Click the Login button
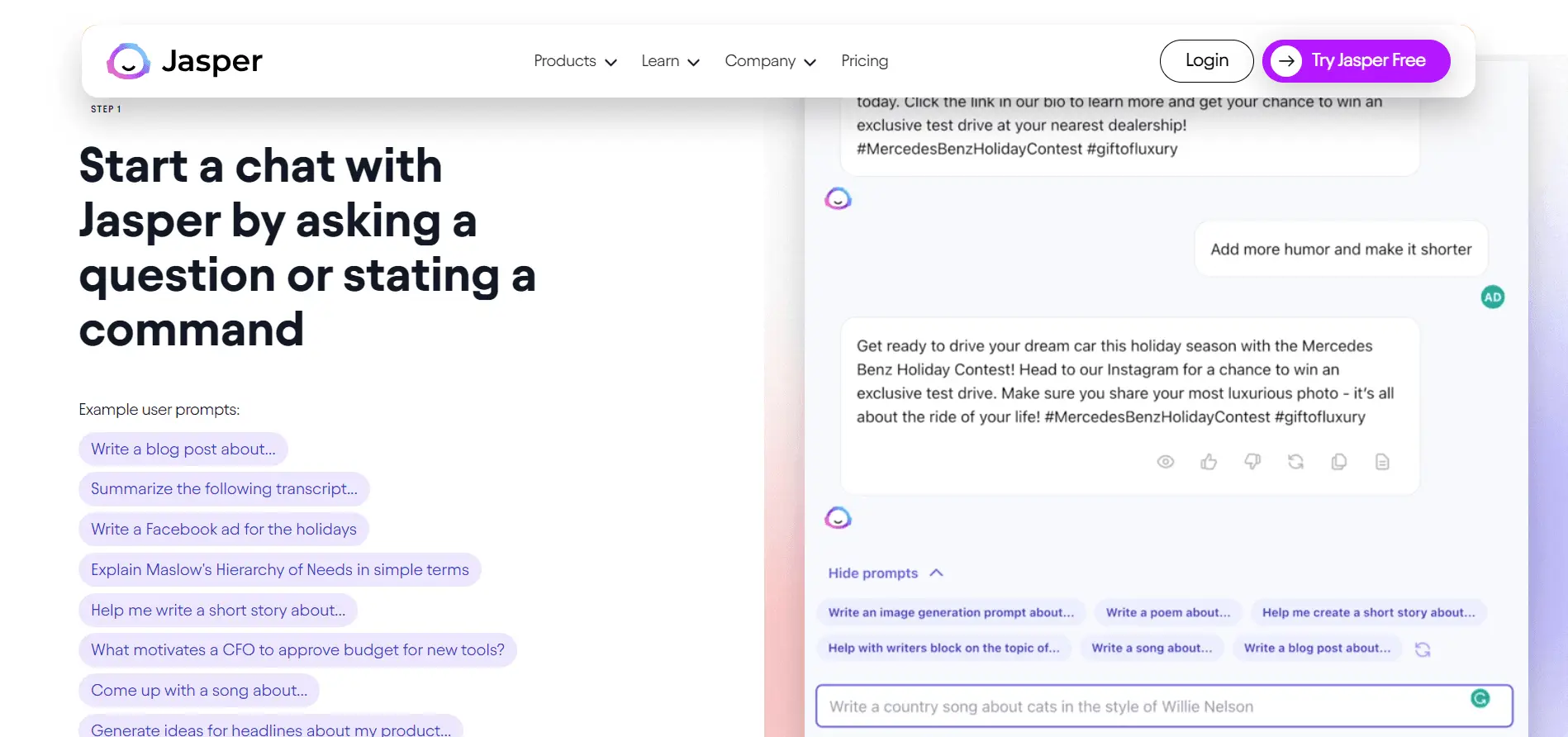The height and width of the screenshot is (737, 1568). pyautogui.click(x=1206, y=61)
